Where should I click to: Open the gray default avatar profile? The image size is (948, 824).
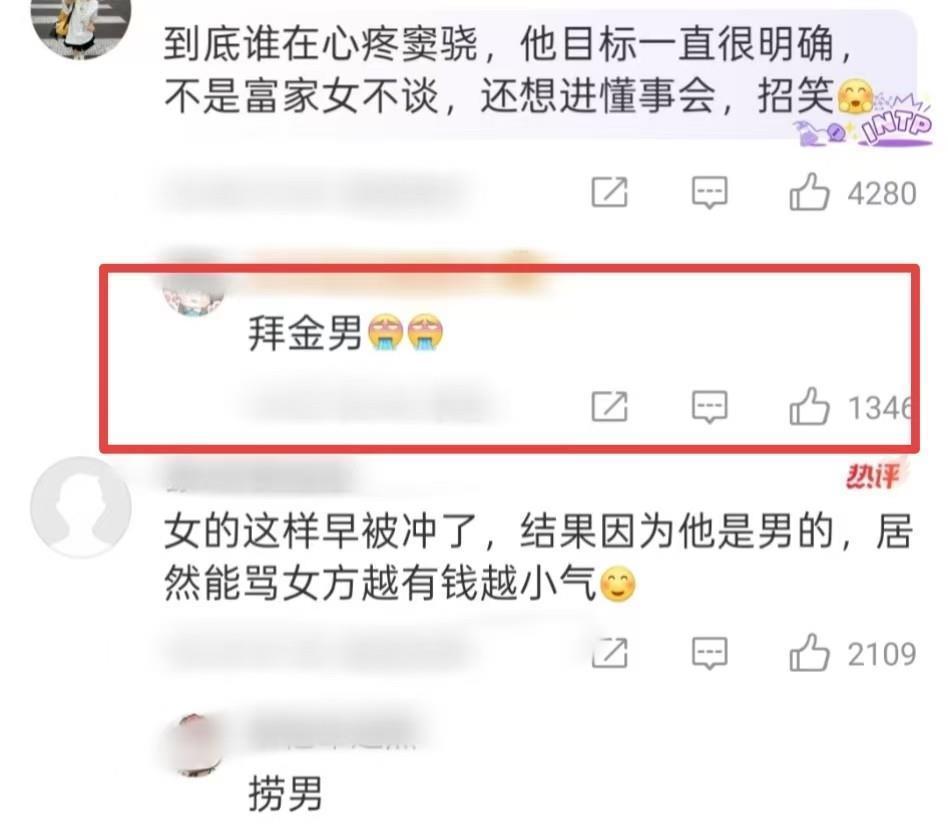(81, 507)
